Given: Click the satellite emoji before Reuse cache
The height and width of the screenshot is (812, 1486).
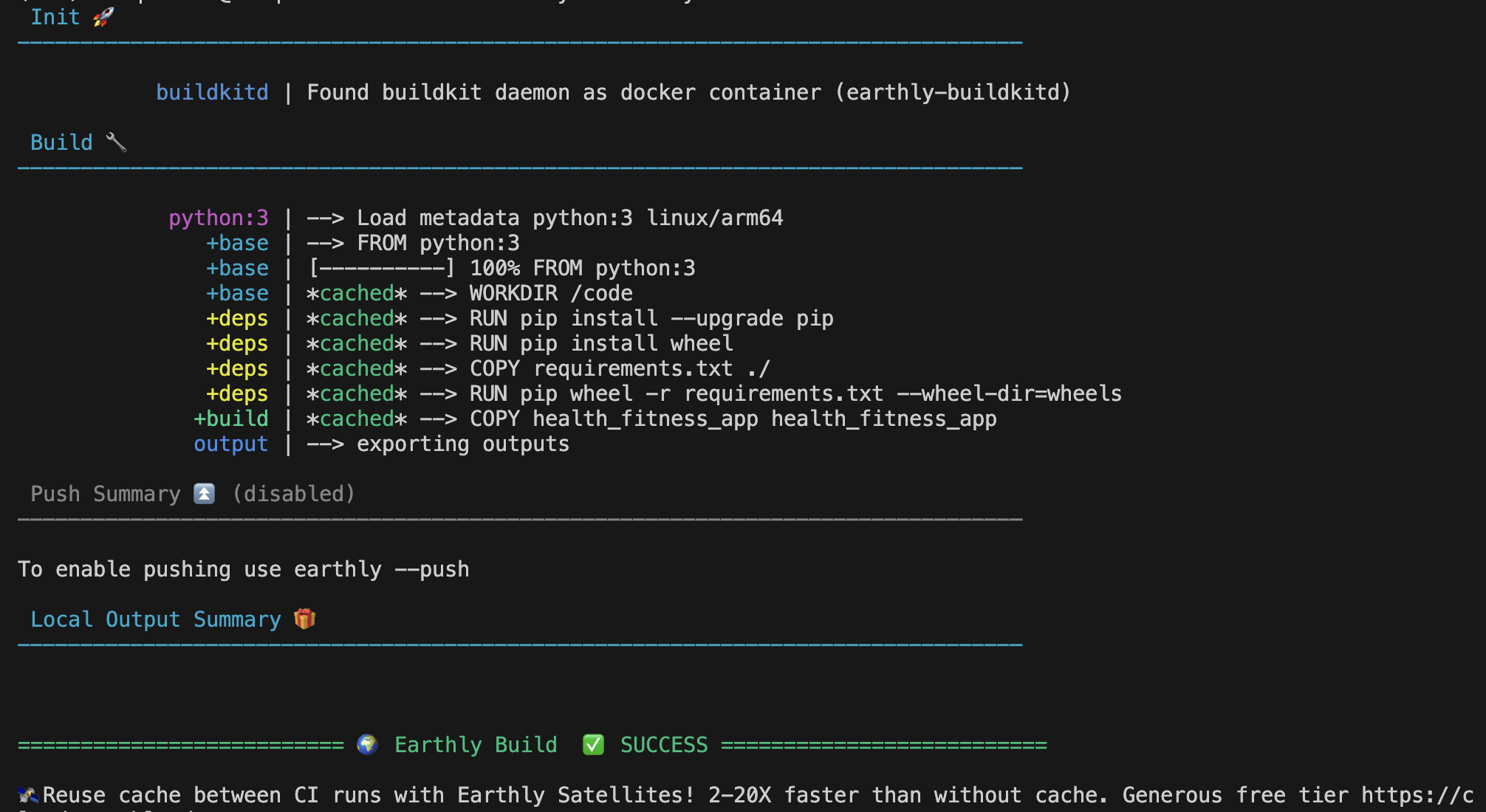Looking at the screenshot, I should (28, 795).
